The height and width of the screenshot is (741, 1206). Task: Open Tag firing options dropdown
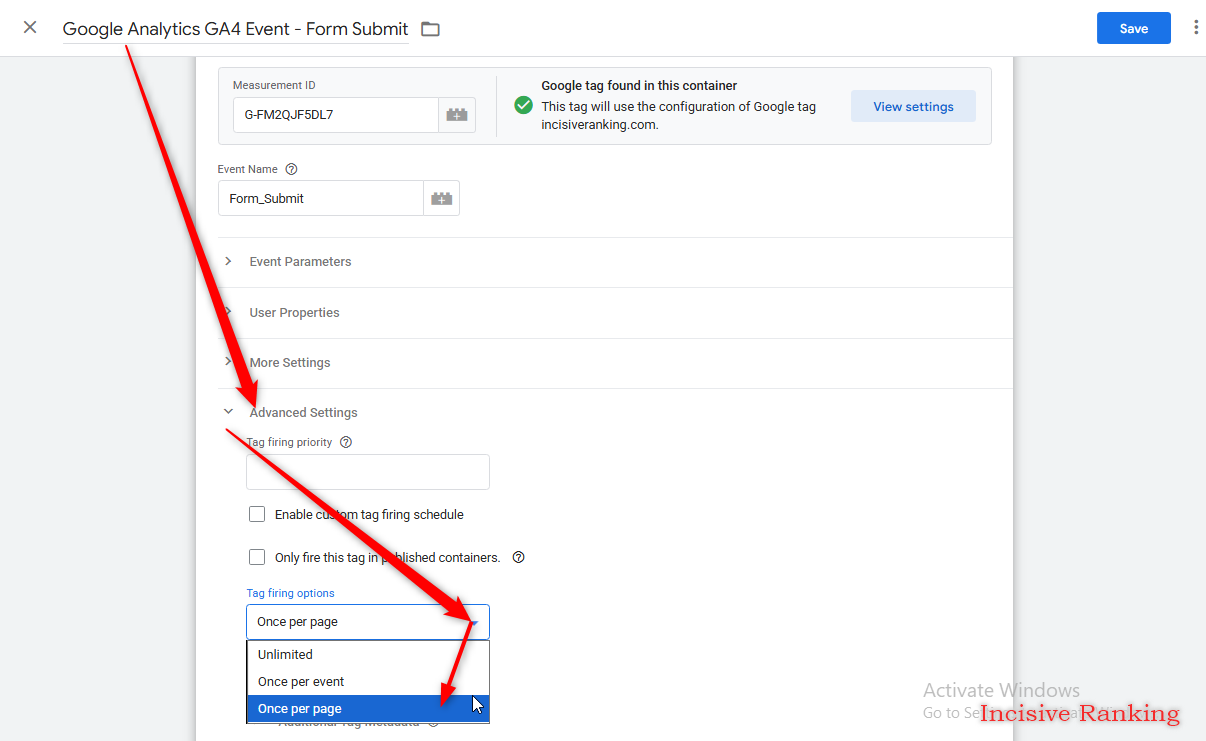368,622
